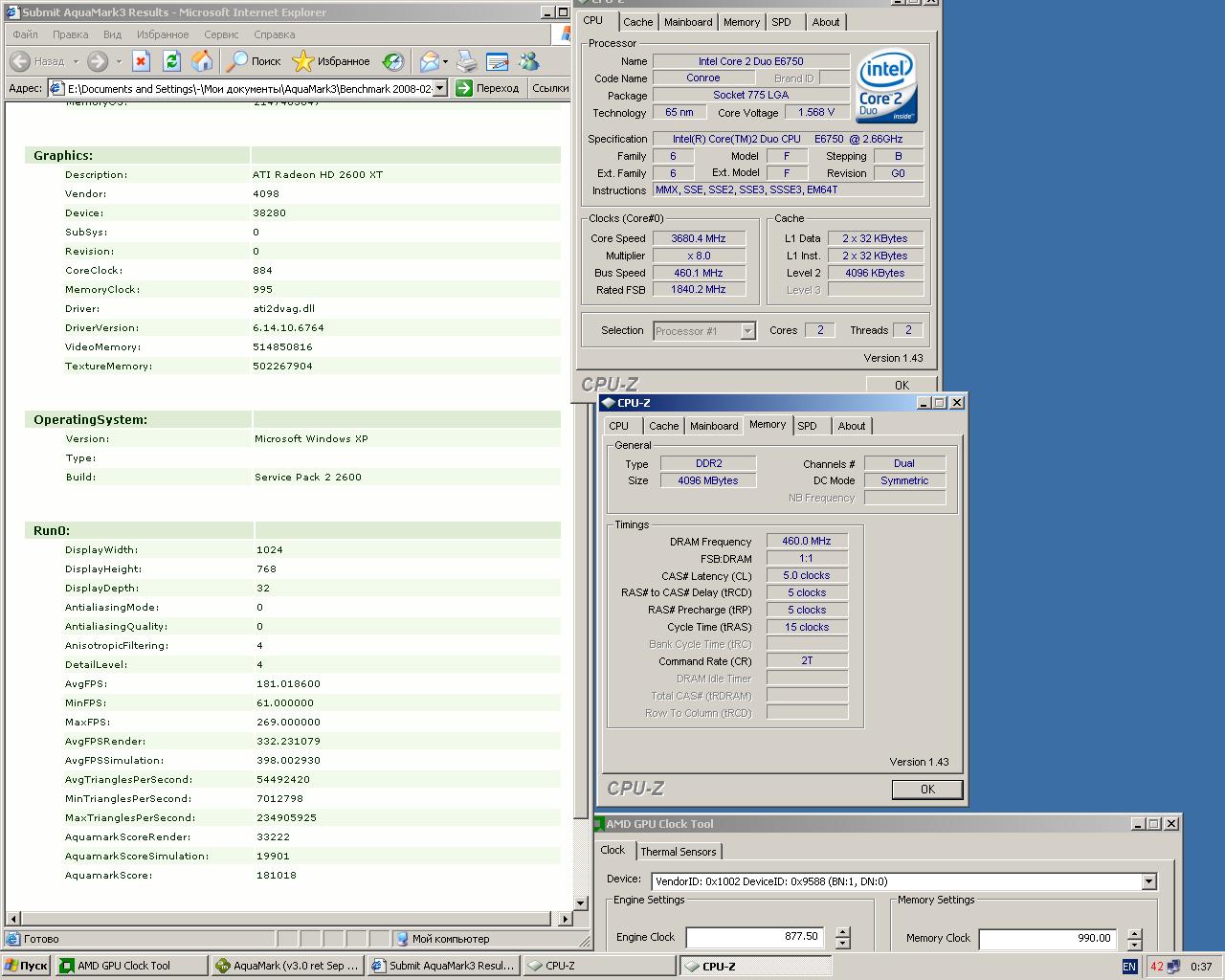The height and width of the screenshot is (980, 1225).
Task: Increase Memory Clock with up spinner
Action: pyautogui.click(x=1134, y=933)
